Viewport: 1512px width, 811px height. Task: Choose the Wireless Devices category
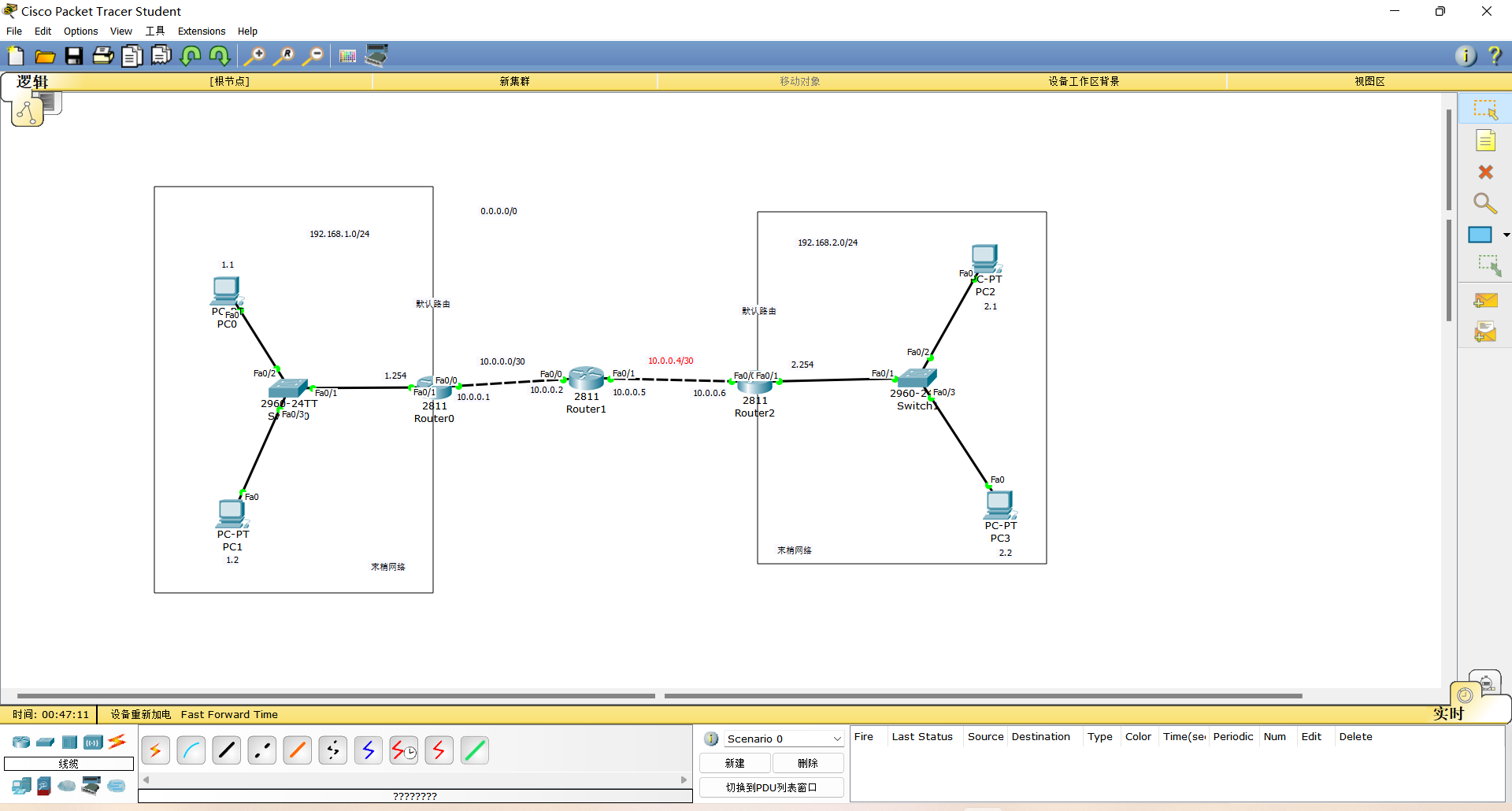click(93, 742)
